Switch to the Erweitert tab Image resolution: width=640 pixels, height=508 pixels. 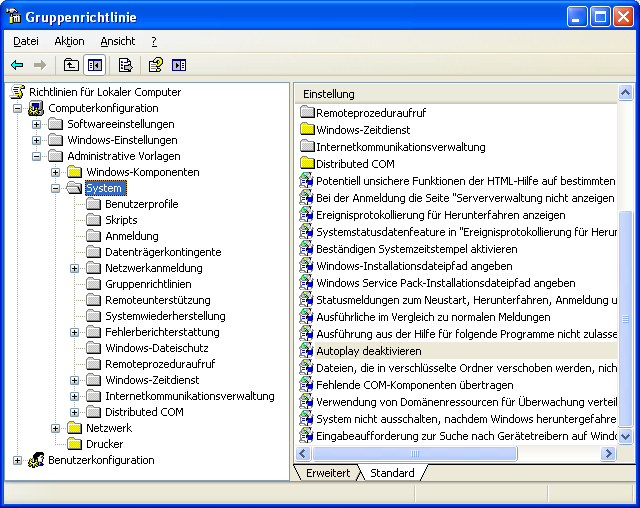coord(328,473)
